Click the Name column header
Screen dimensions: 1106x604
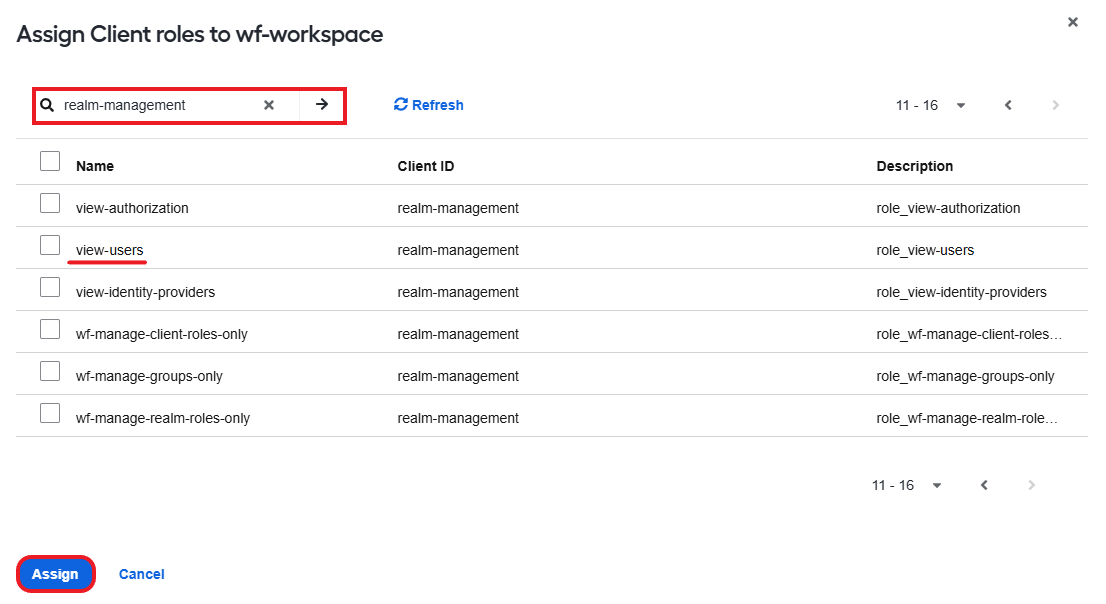[x=95, y=167]
